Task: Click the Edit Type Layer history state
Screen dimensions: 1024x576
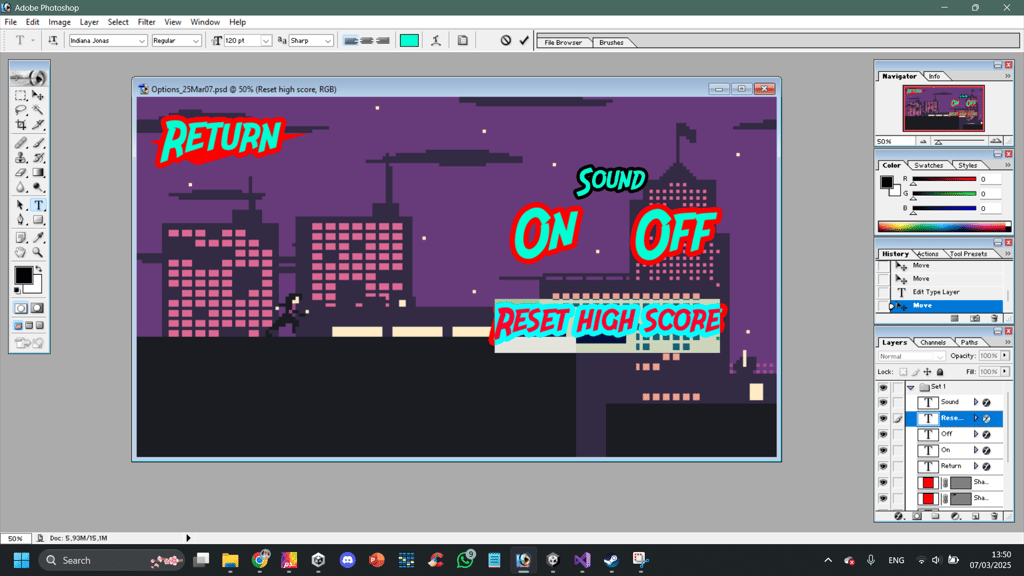Action: point(935,292)
